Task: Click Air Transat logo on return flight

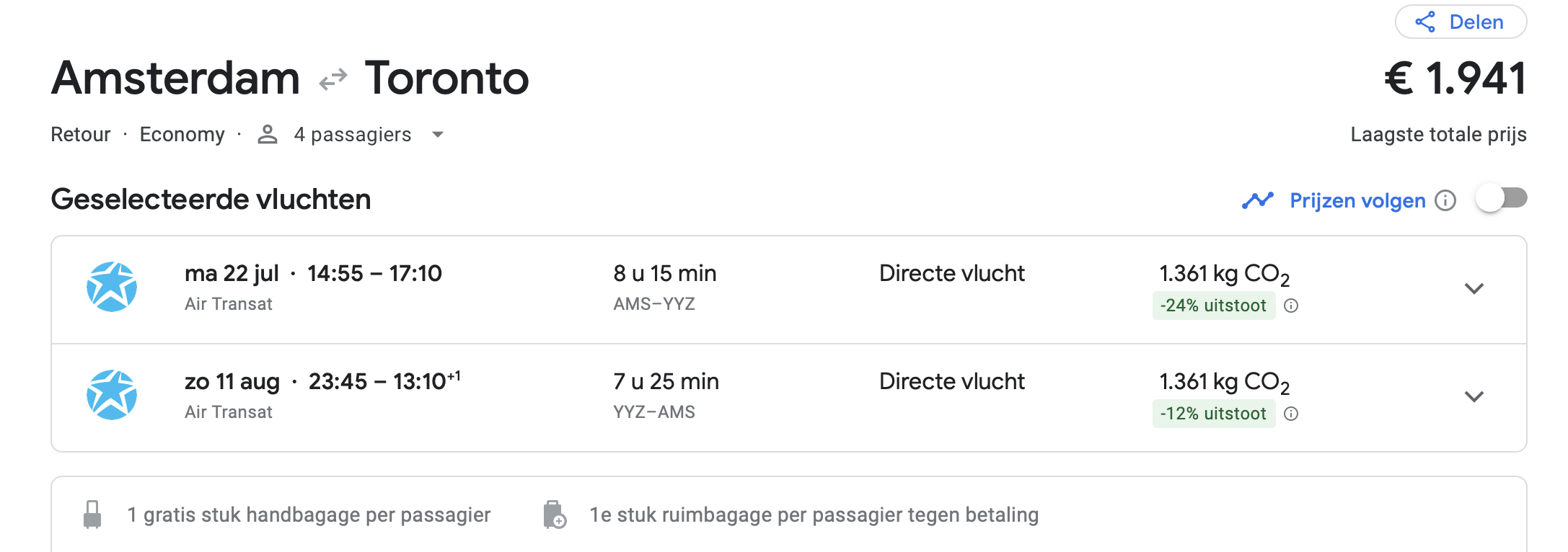Action: [112, 395]
